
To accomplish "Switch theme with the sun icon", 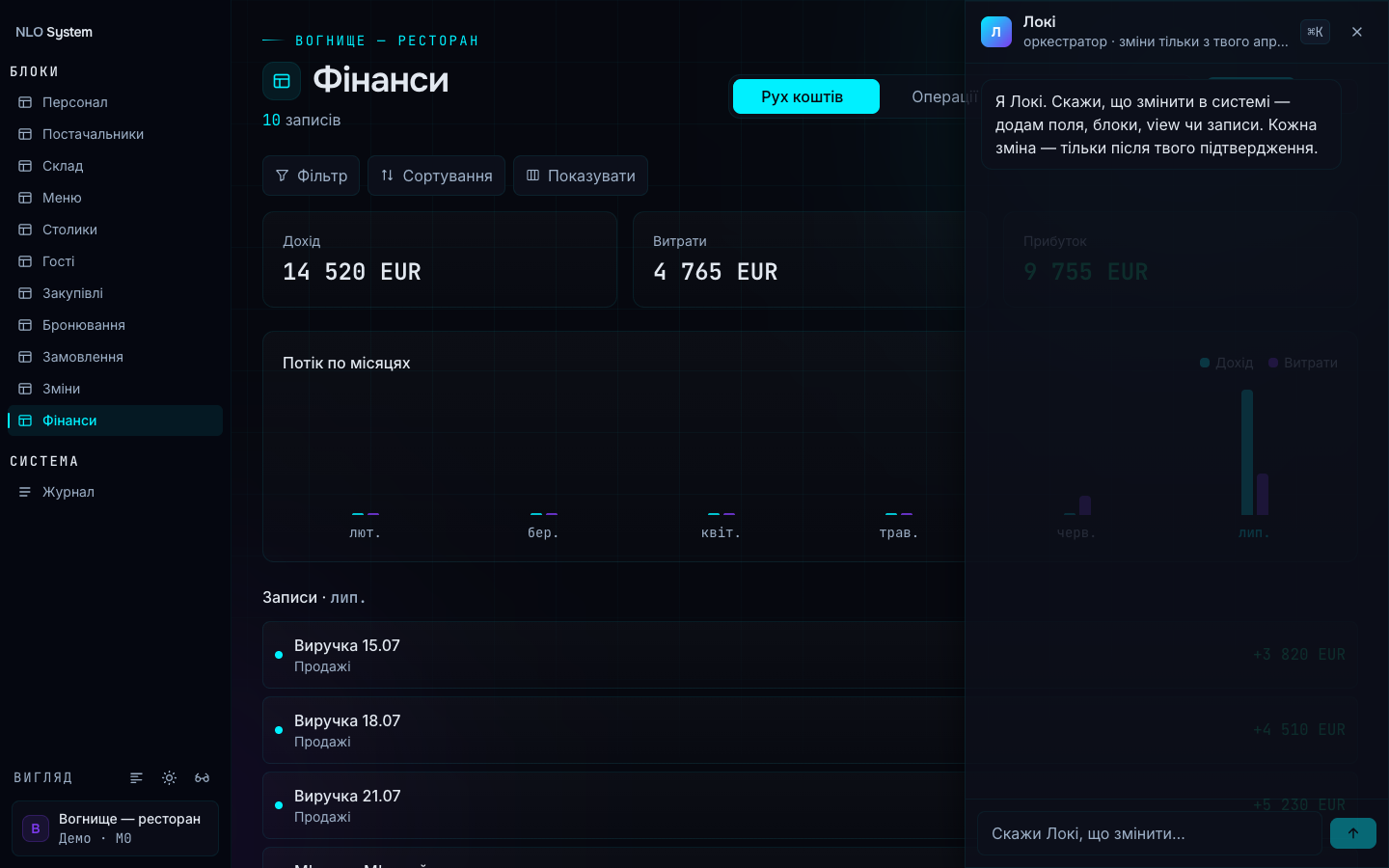I will click(x=170, y=778).
